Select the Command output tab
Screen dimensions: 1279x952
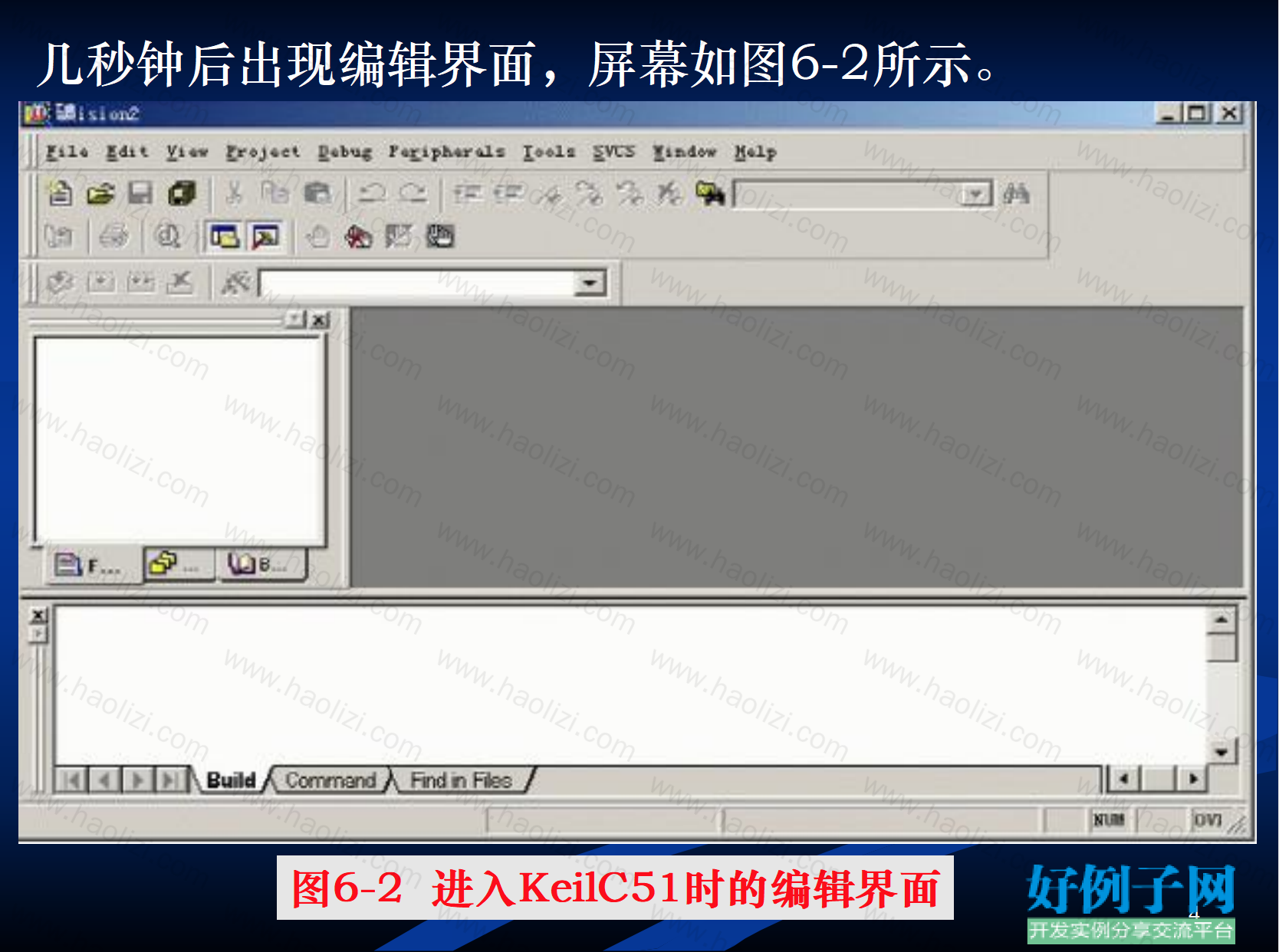coord(330,780)
